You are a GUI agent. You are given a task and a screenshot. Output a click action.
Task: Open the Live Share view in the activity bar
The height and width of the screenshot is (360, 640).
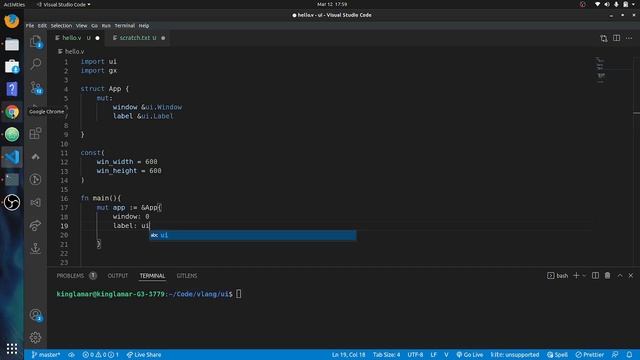tap(36, 226)
